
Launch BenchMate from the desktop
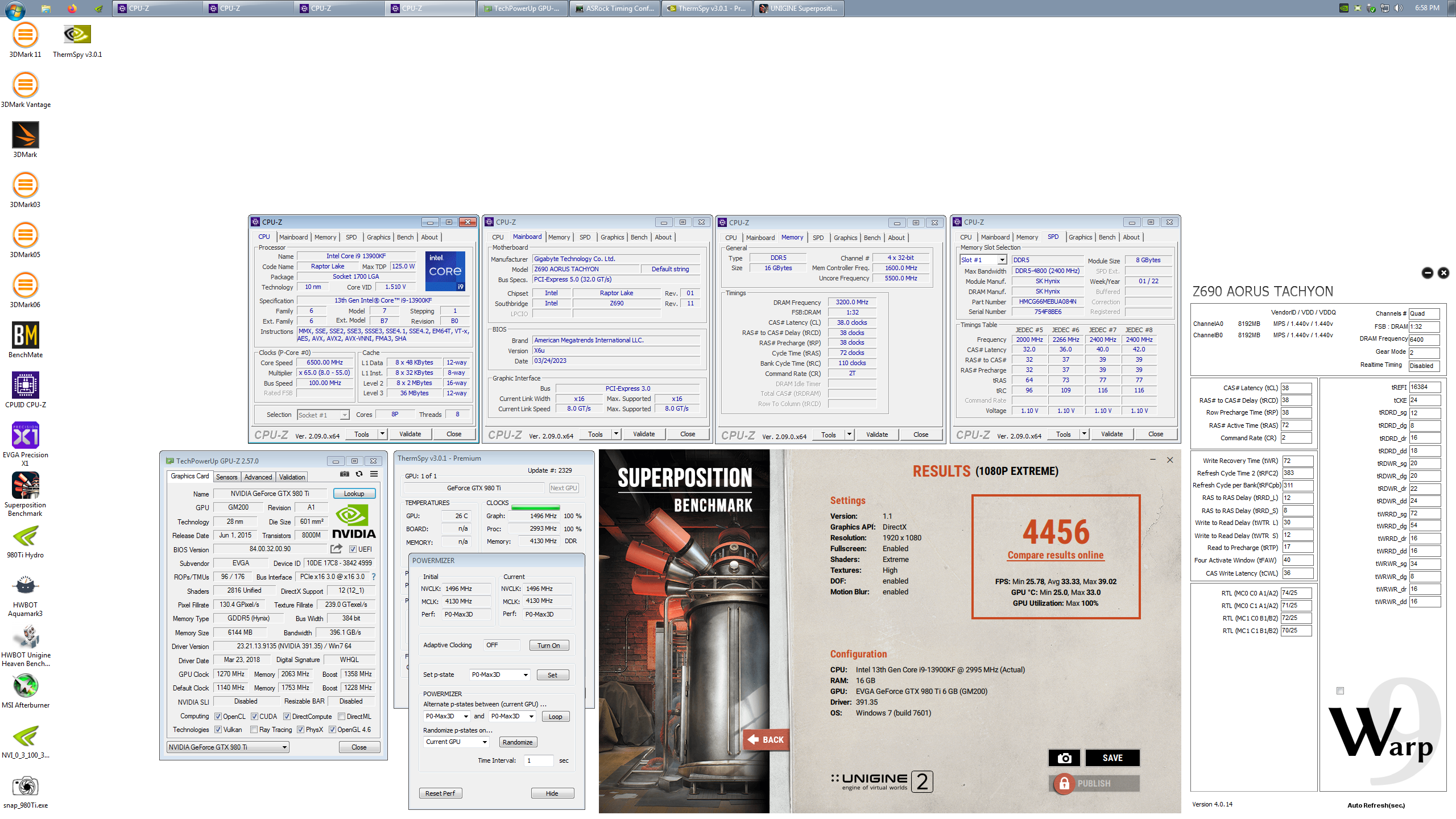click(25, 340)
